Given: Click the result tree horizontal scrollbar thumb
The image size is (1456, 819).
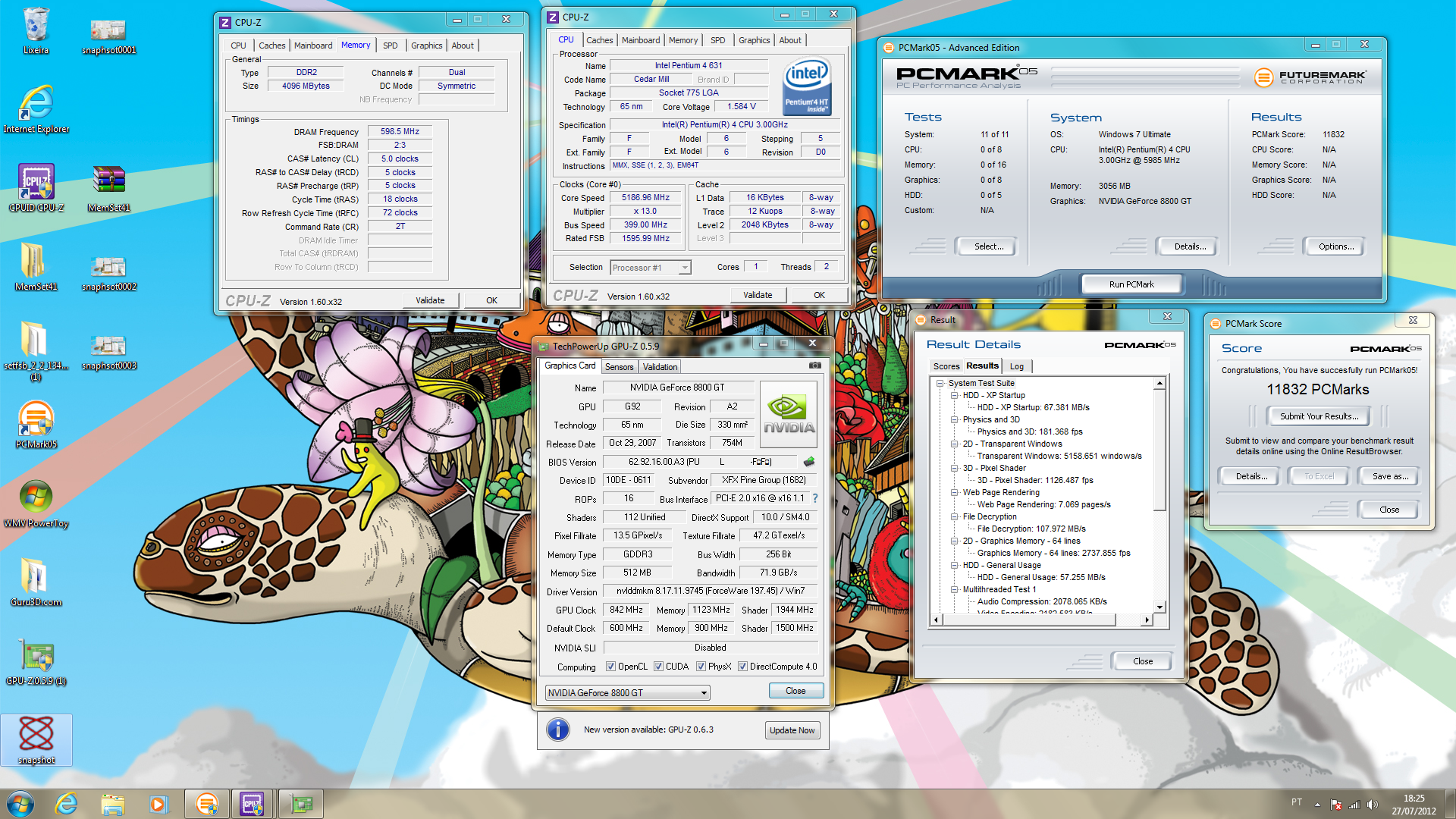Looking at the screenshot, I should pyautogui.click(x=1028, y=620).
